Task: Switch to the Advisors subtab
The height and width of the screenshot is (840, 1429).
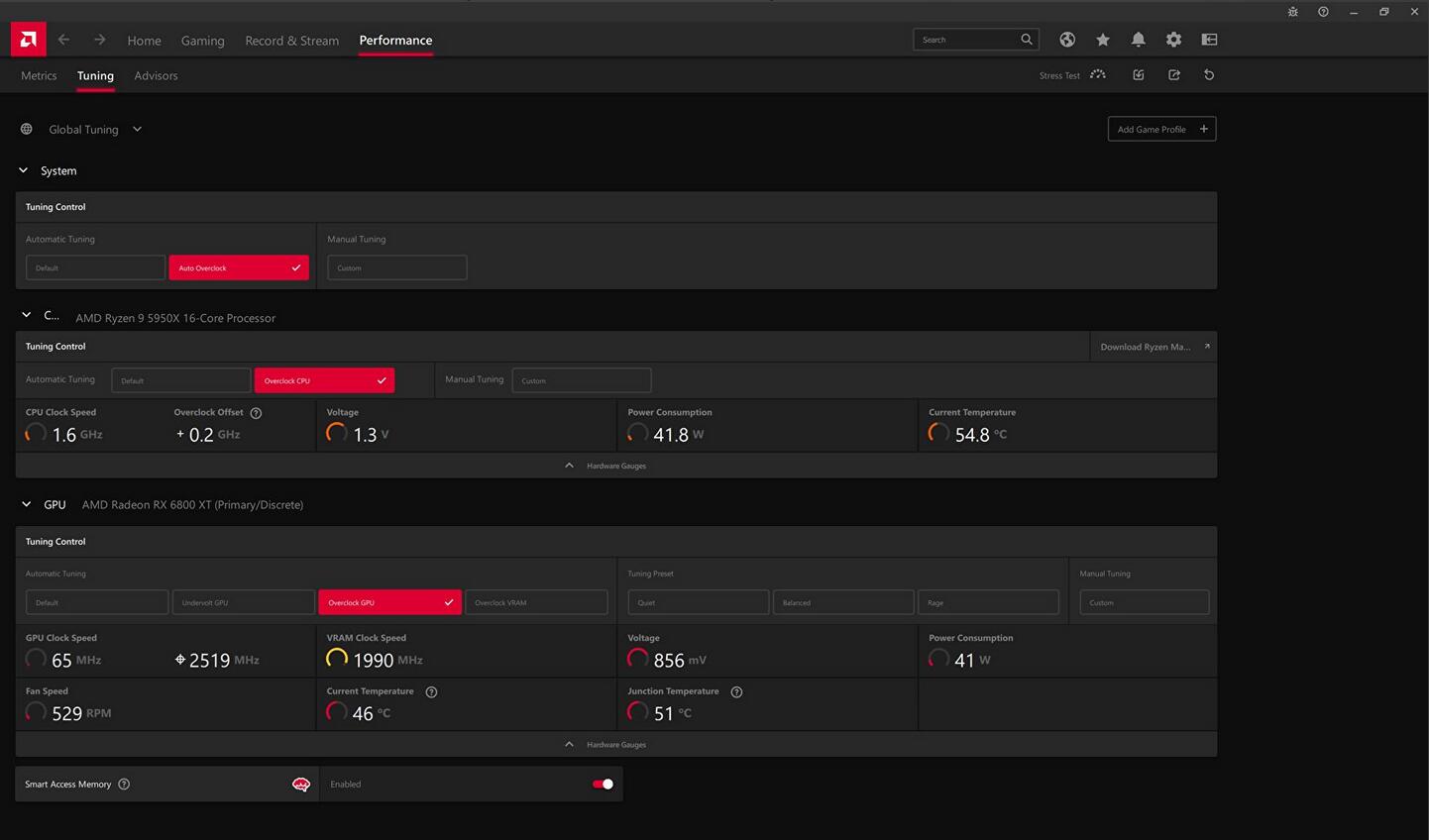Action: click(156, 75)
